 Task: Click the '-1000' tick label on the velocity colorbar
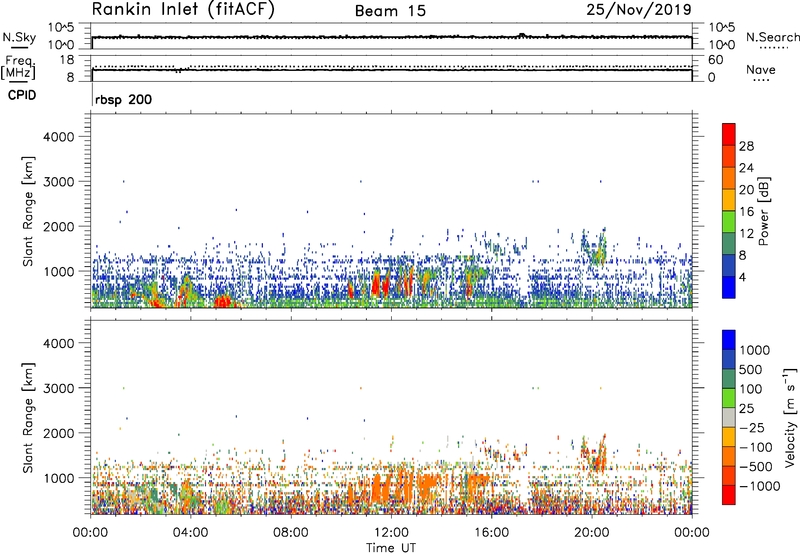759,486
